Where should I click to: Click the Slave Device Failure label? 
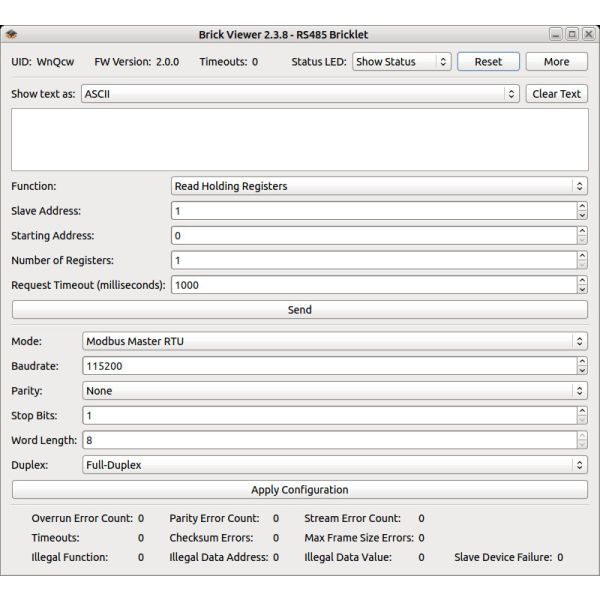click(x=503, y=557)
